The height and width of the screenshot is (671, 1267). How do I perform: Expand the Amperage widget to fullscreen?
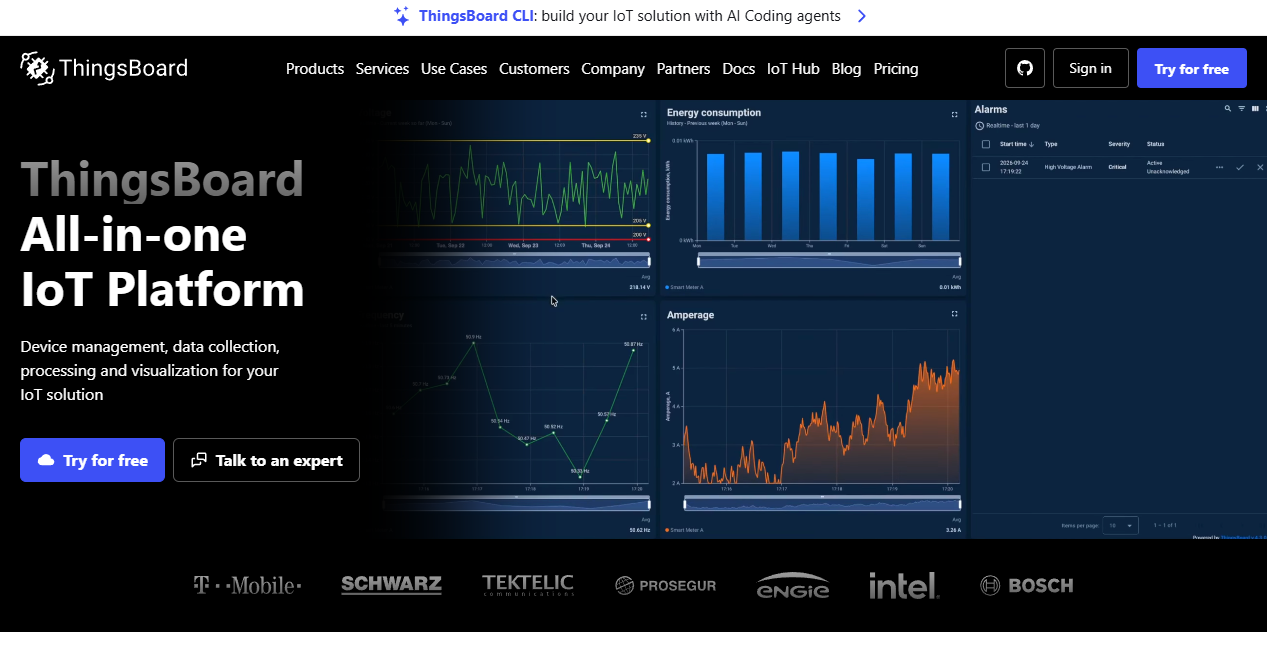(954, 314)
